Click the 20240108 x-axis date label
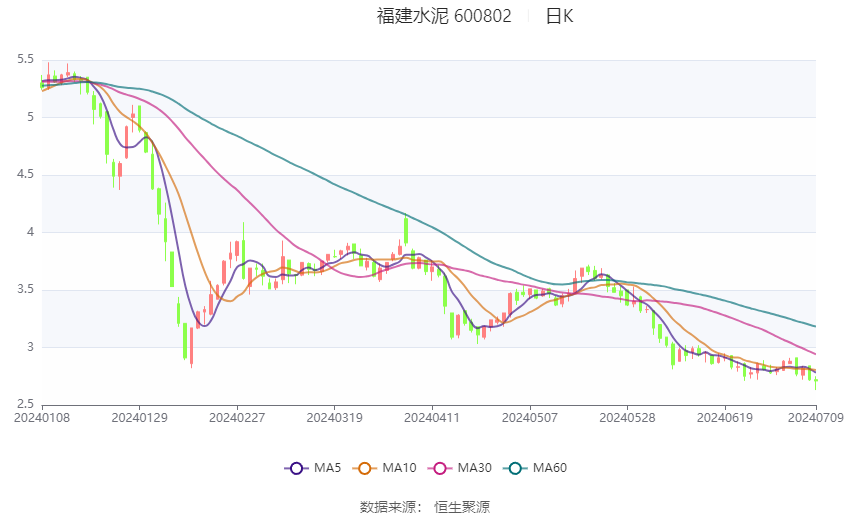Viewport: 850px width, 517px height. pyautogui.click(x=42, y=418)
